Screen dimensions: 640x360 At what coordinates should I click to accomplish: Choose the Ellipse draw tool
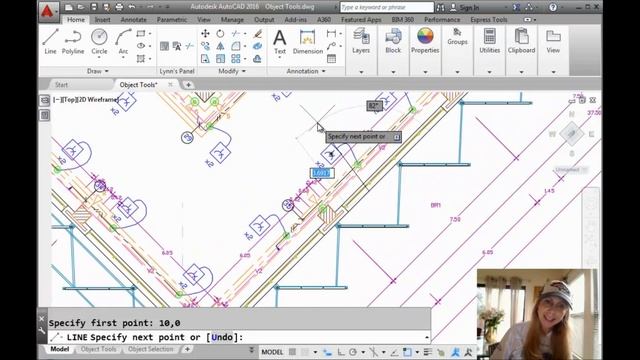click(x=141, y=46)
